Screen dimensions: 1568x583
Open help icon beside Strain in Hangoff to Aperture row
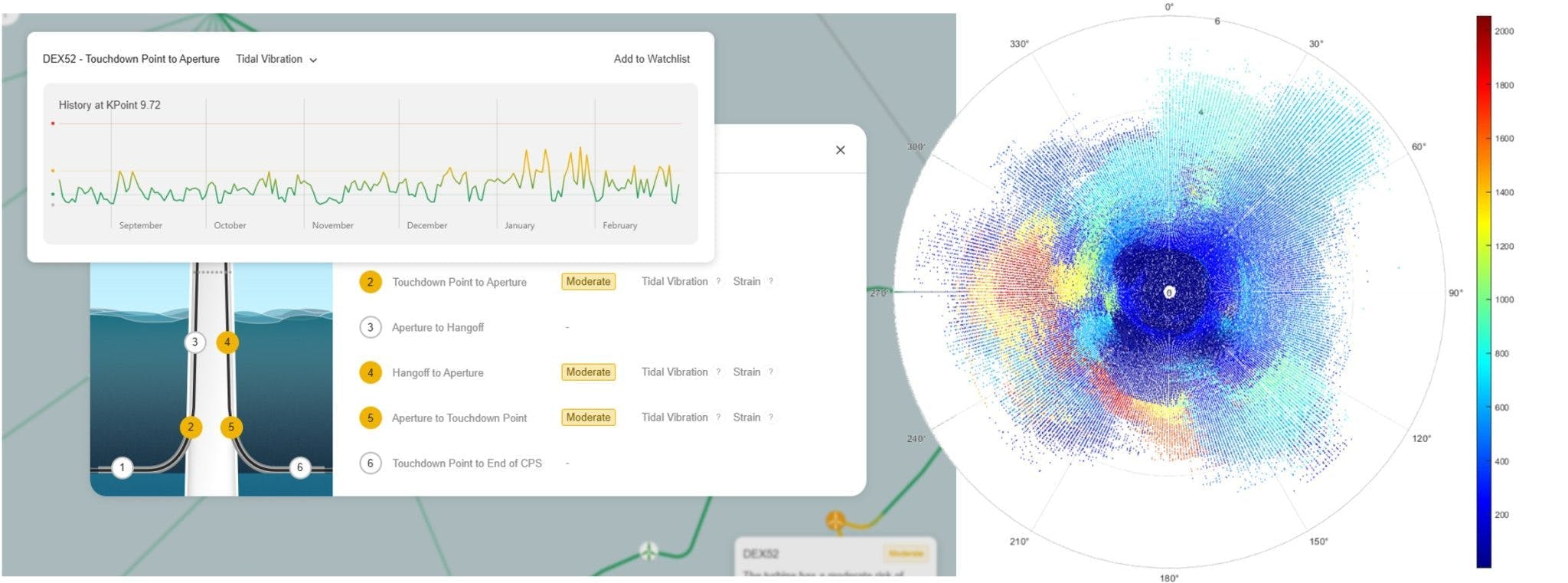[x=771, y=372]
